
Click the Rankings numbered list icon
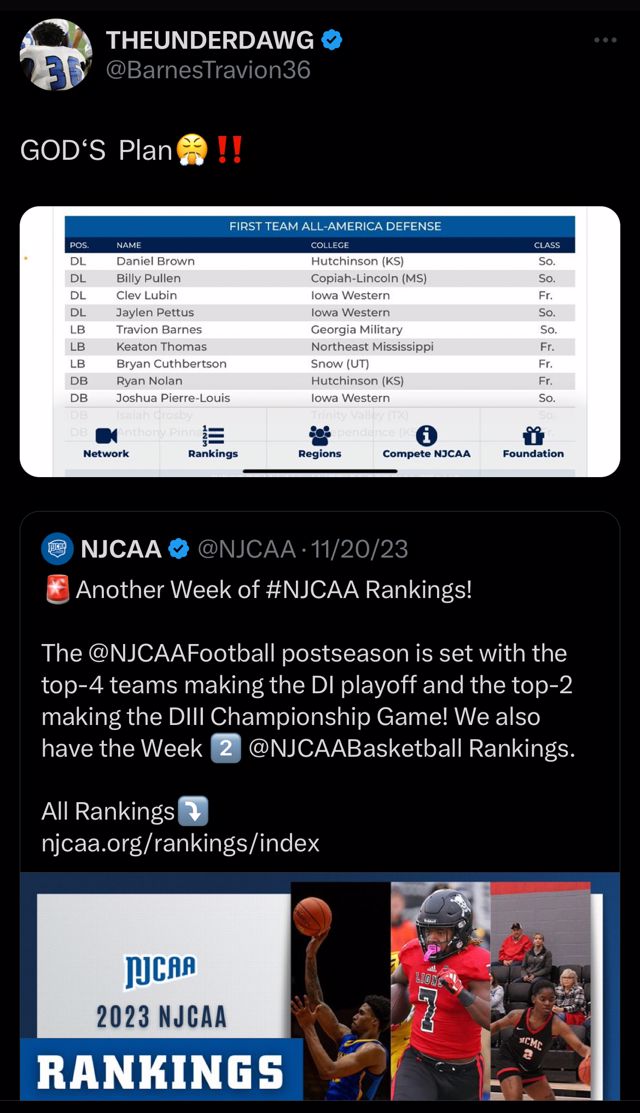[x=213, y=435]
